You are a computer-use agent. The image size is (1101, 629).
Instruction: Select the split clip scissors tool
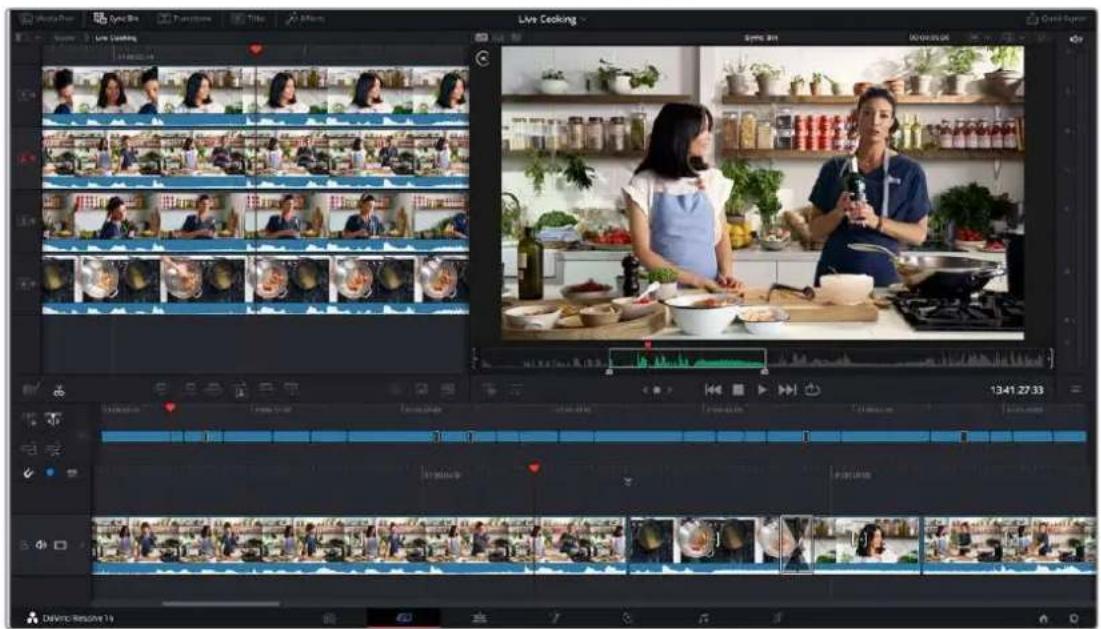coord(59,390)
